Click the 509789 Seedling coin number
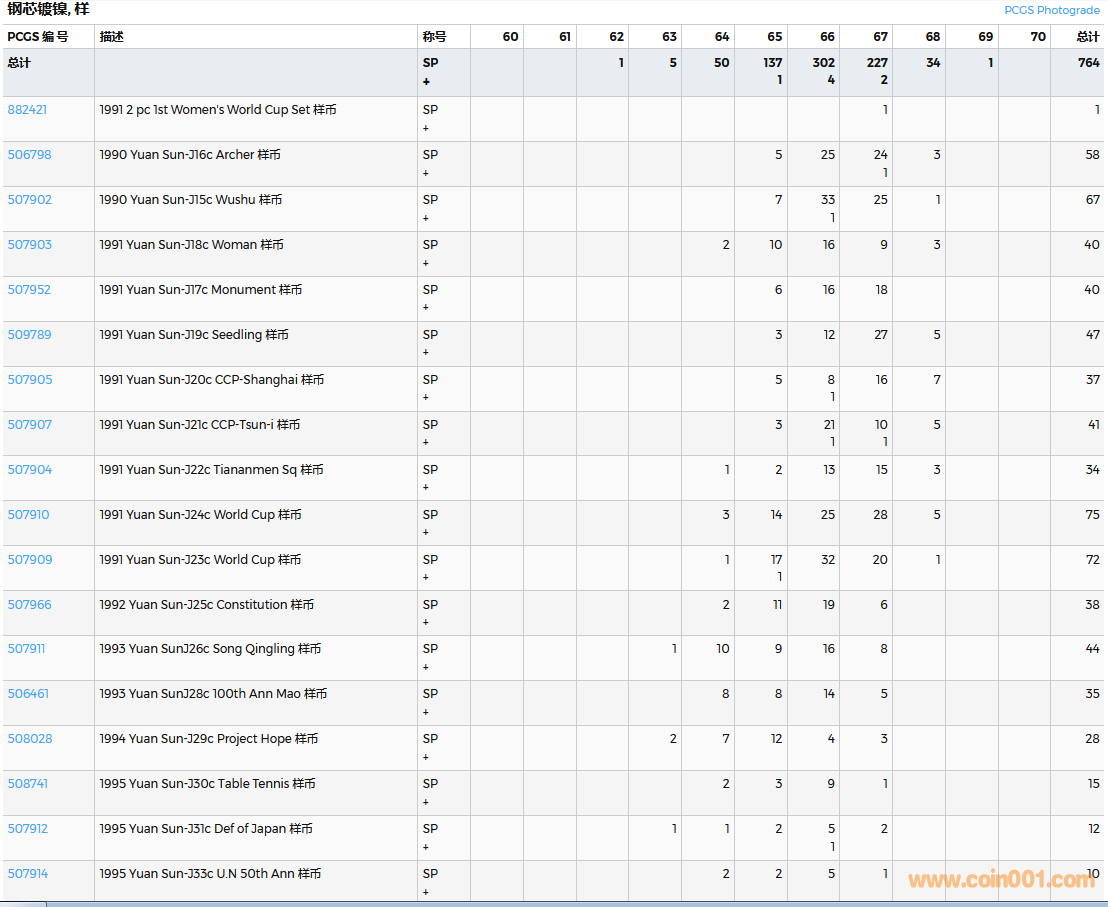This screenshot has height=907, width=1108. [x=29, y=335]
